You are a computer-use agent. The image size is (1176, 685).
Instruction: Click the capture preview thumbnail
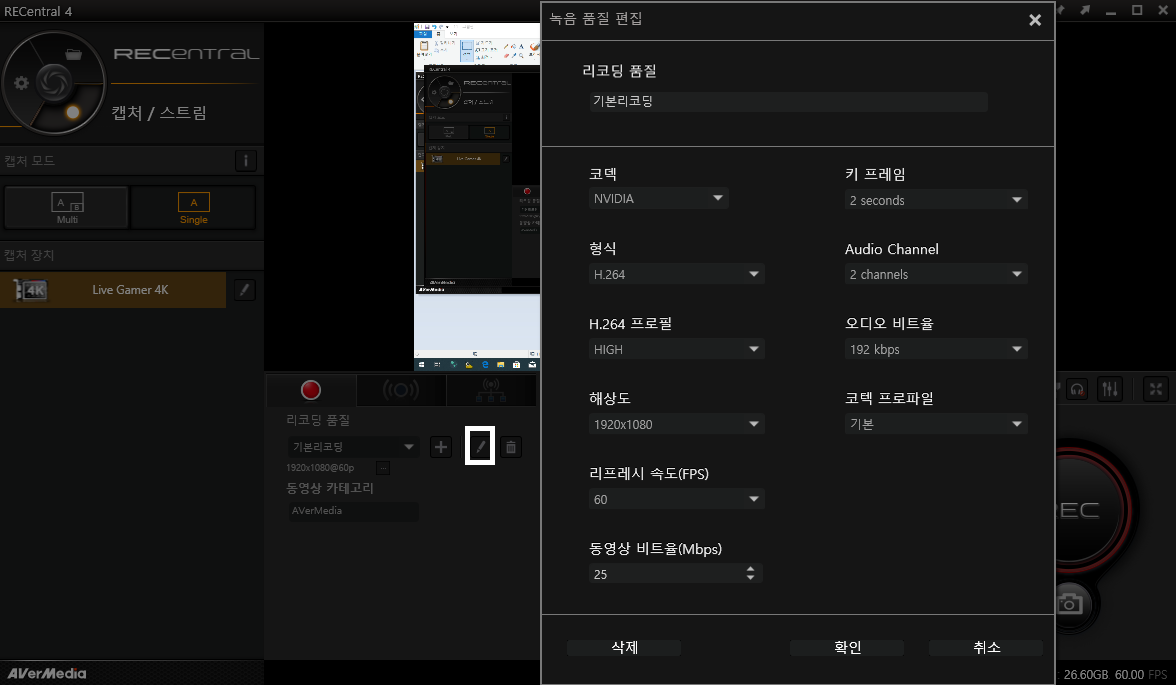point(477,197)
